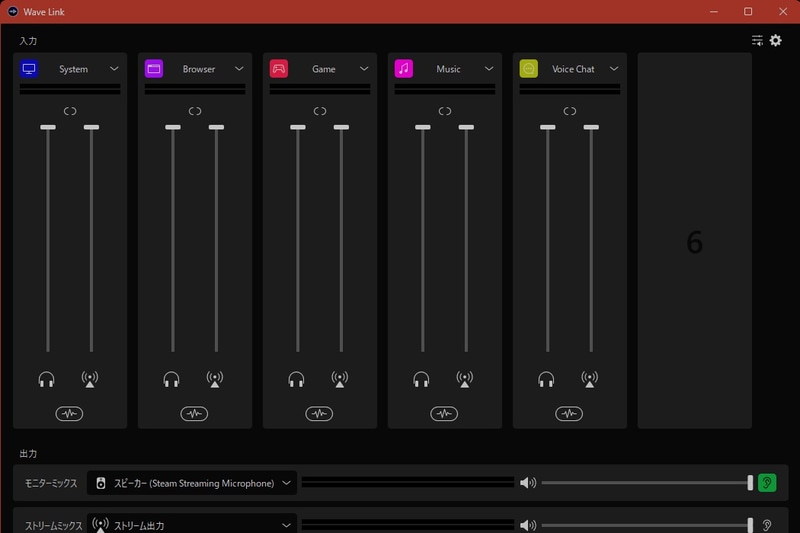Minimize the Wave Link window

(714, 11)
